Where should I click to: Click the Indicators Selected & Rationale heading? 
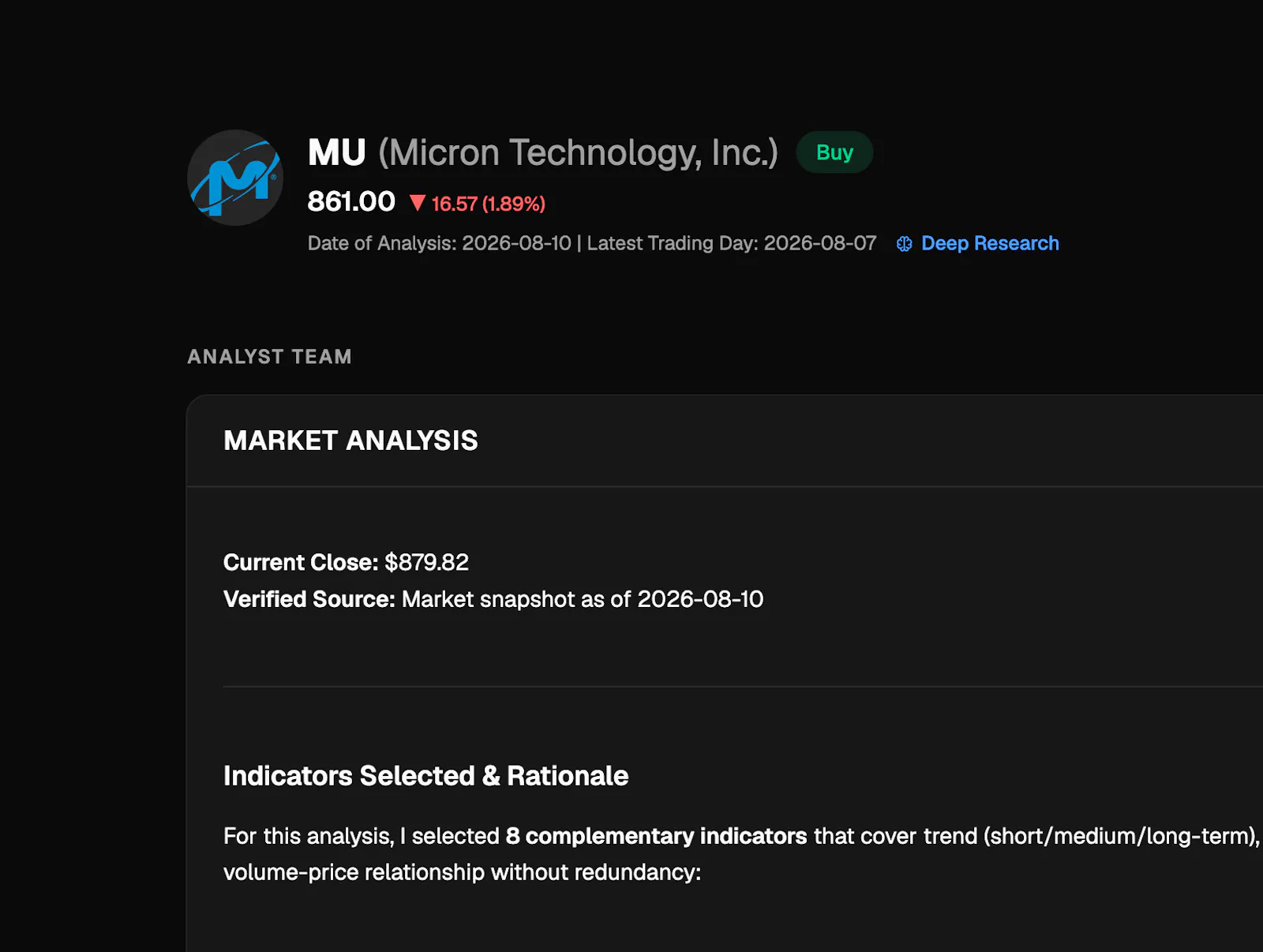pyautogui.click(x=425, y=776)
